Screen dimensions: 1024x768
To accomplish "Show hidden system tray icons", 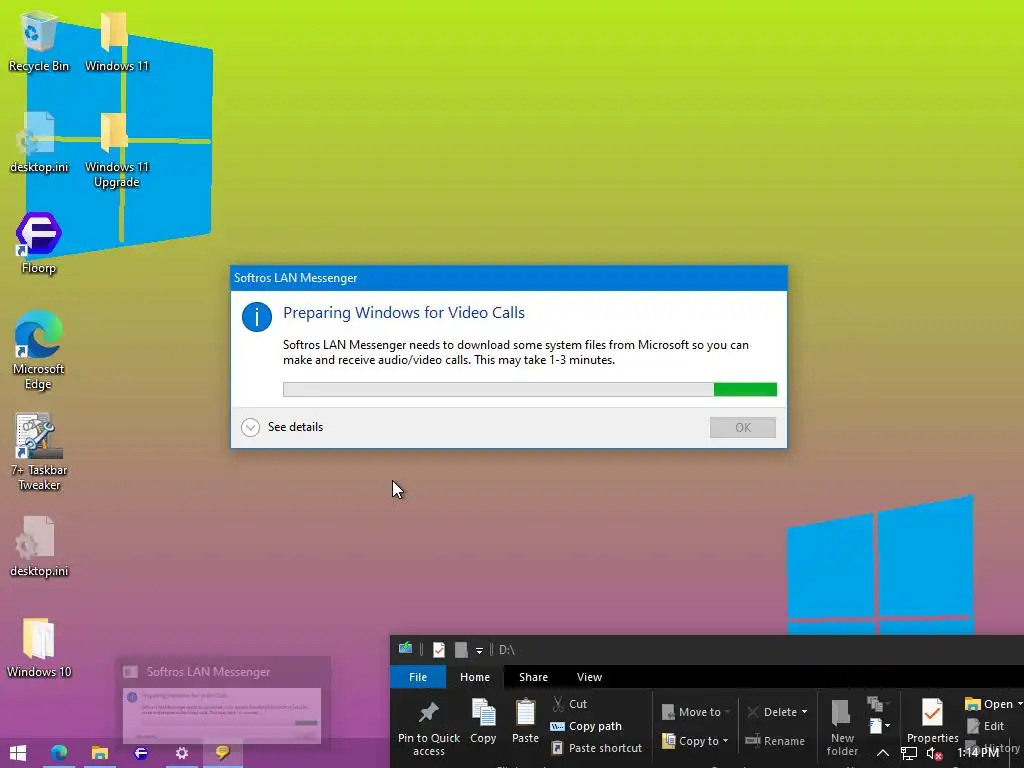I will (x=882, y=753).
